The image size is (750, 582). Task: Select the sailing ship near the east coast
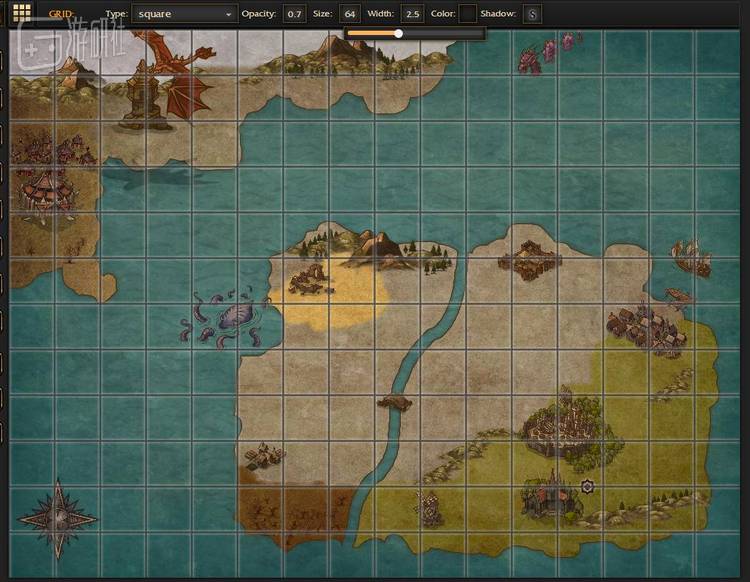pyautogui.click(x=690, y=258)
